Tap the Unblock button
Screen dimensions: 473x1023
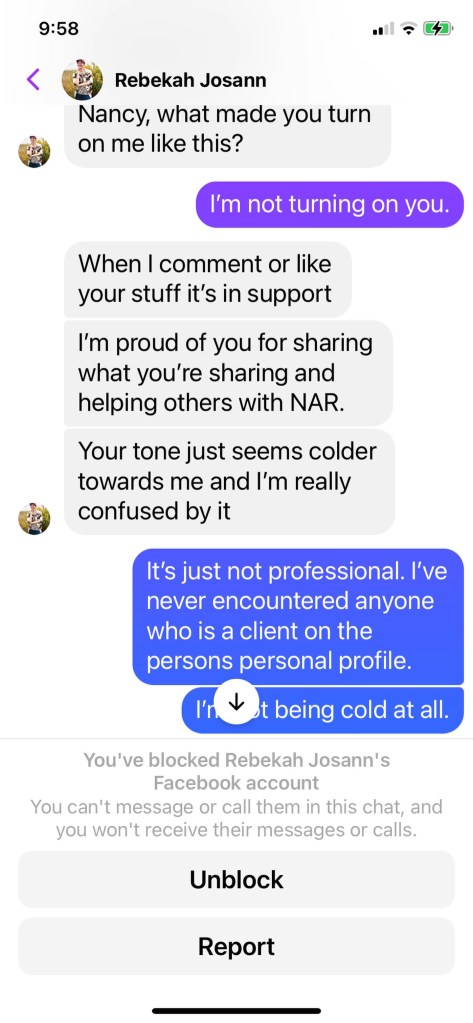pos(236,879)
